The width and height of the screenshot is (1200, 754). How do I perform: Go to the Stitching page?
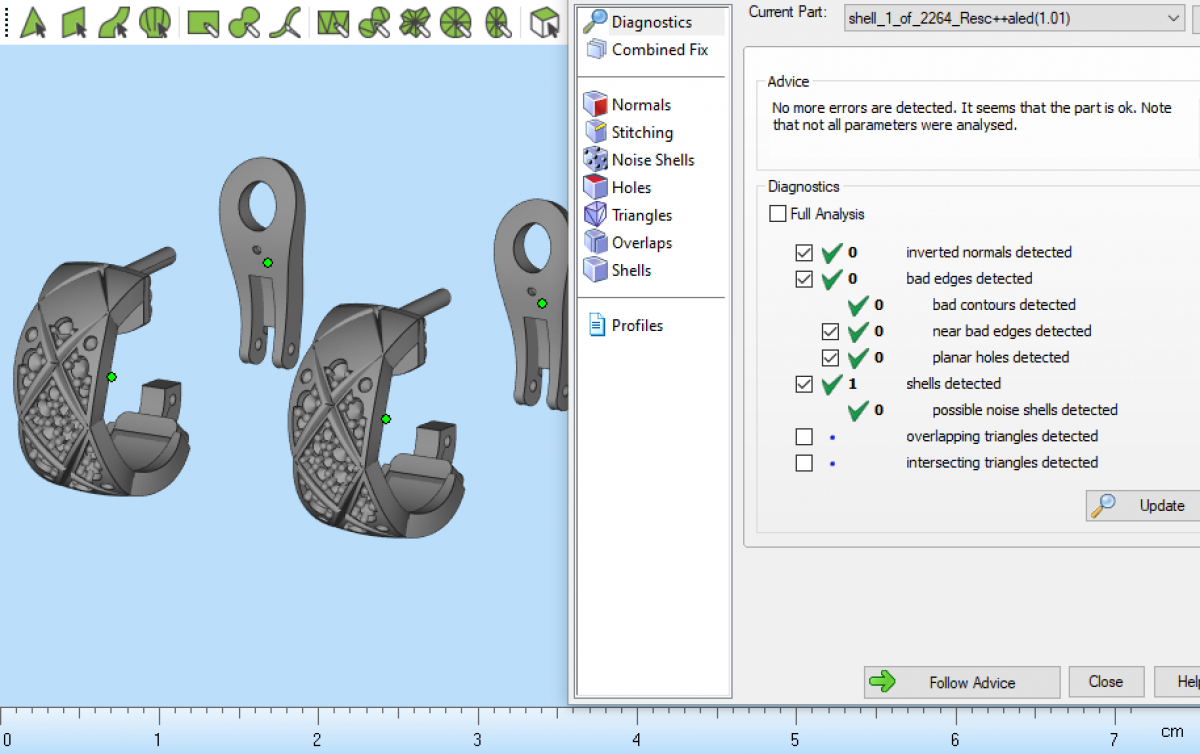click(641, 133)
